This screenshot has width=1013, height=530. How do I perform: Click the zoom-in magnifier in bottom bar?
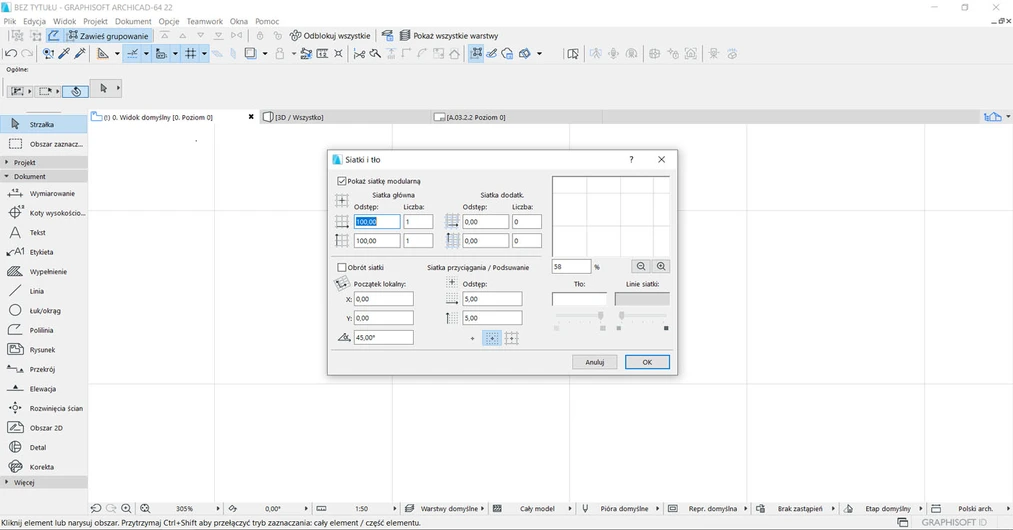[x=127, y=509]
